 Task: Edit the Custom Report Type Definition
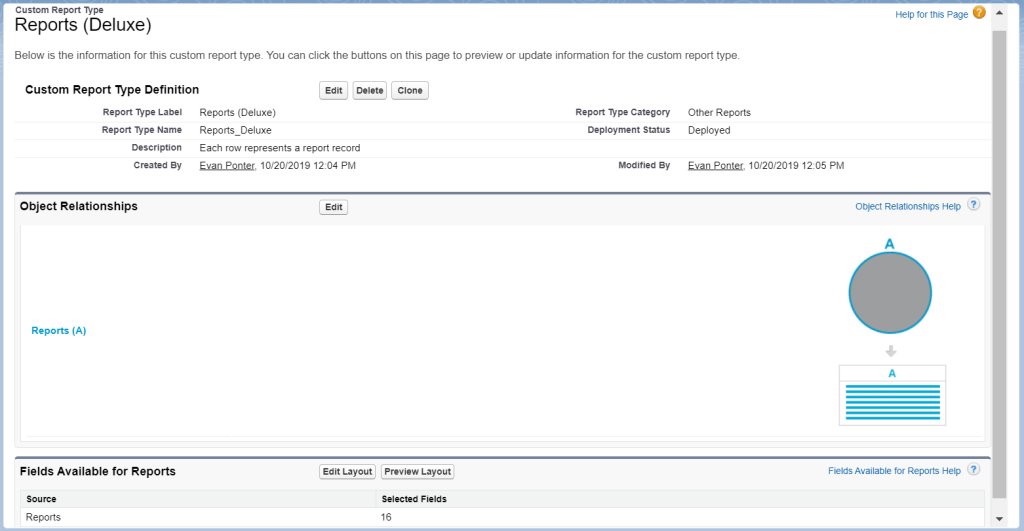tap(333, 91)
